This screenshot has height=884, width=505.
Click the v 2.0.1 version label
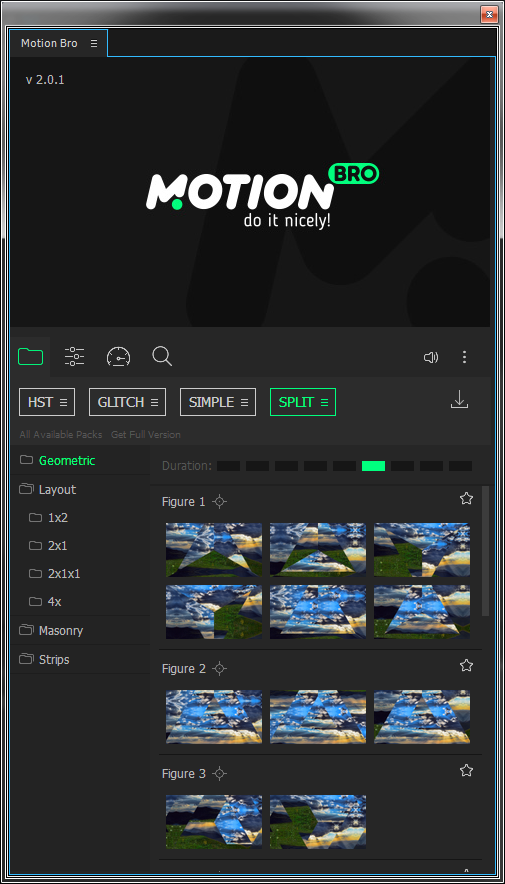tap(45, 80)
